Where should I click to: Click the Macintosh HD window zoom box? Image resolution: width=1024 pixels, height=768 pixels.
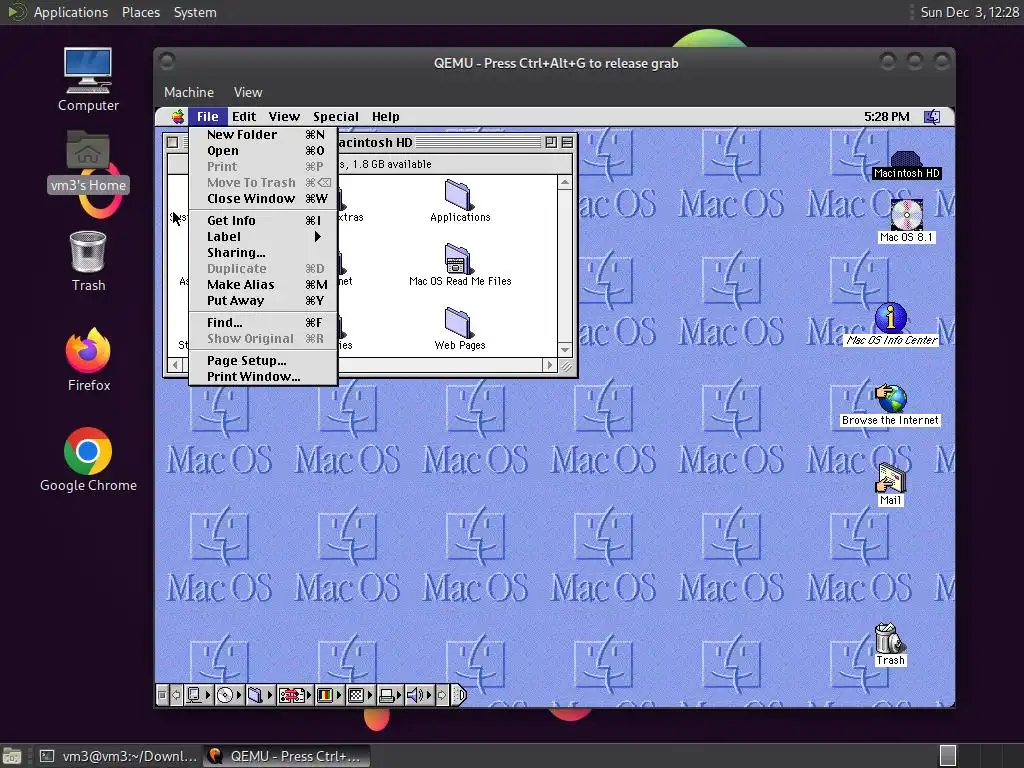pyautogui.click(x=551, y=142)
